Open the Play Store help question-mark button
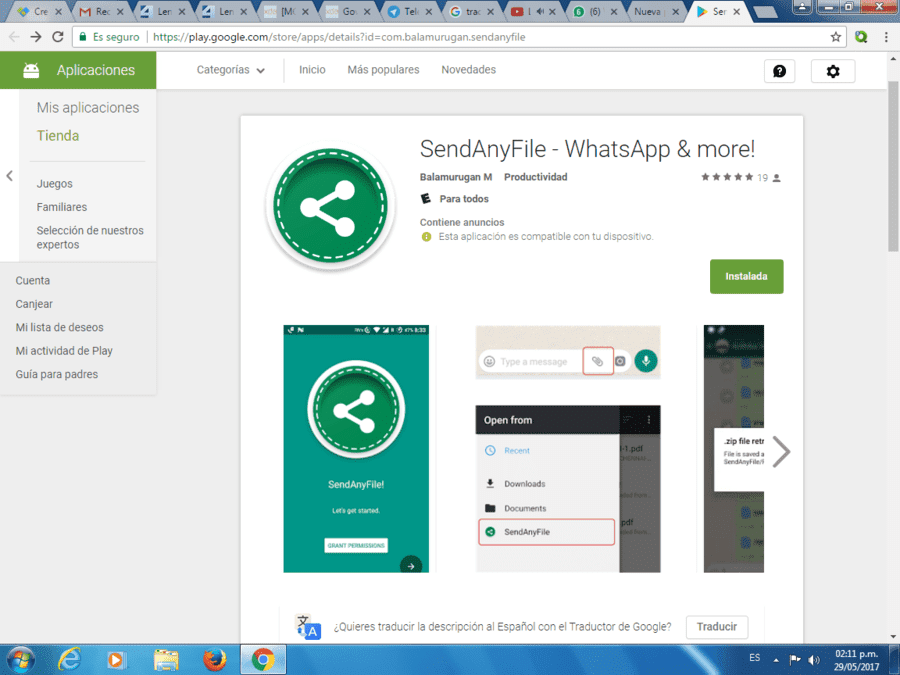 779,71
